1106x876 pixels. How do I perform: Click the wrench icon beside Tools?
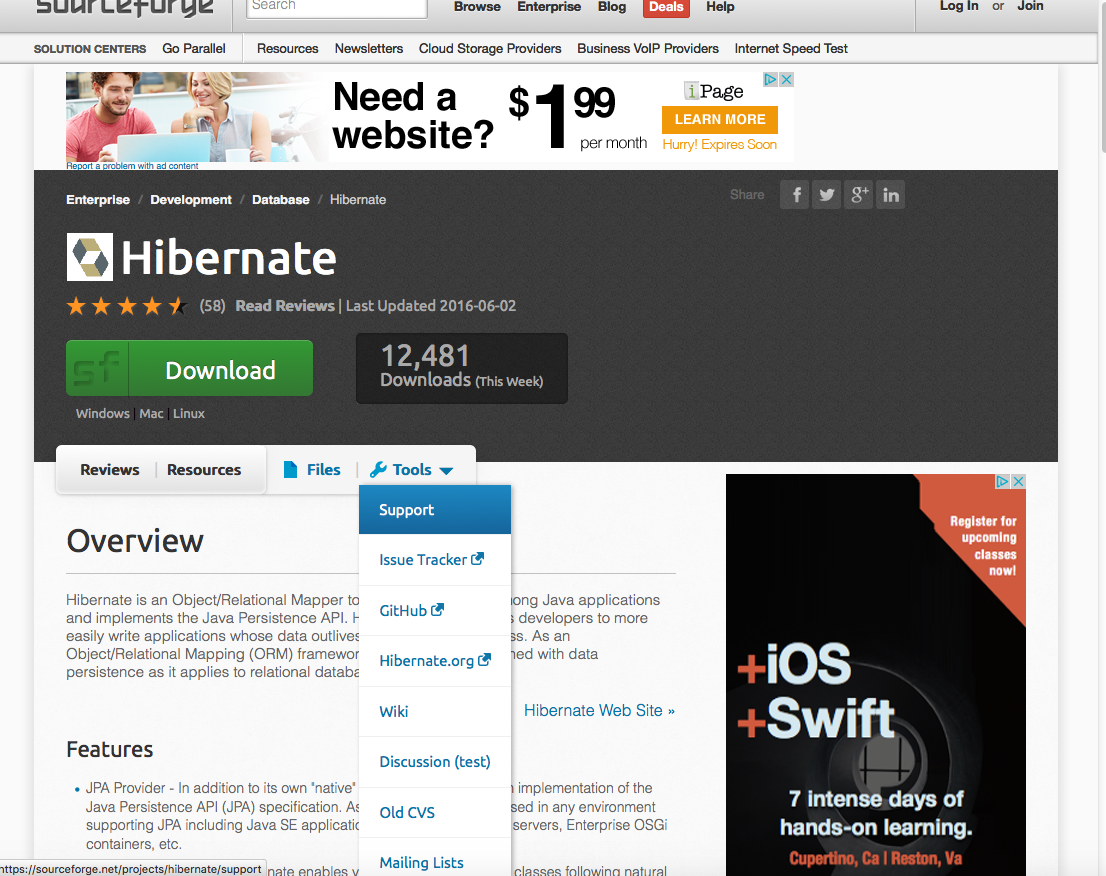pyautogui.click(x=378, y=469)
